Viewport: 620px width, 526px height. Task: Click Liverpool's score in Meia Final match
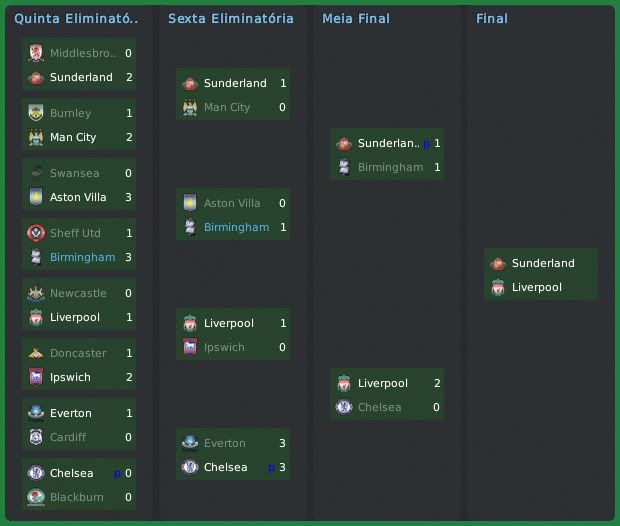click(x=437, y=383)
